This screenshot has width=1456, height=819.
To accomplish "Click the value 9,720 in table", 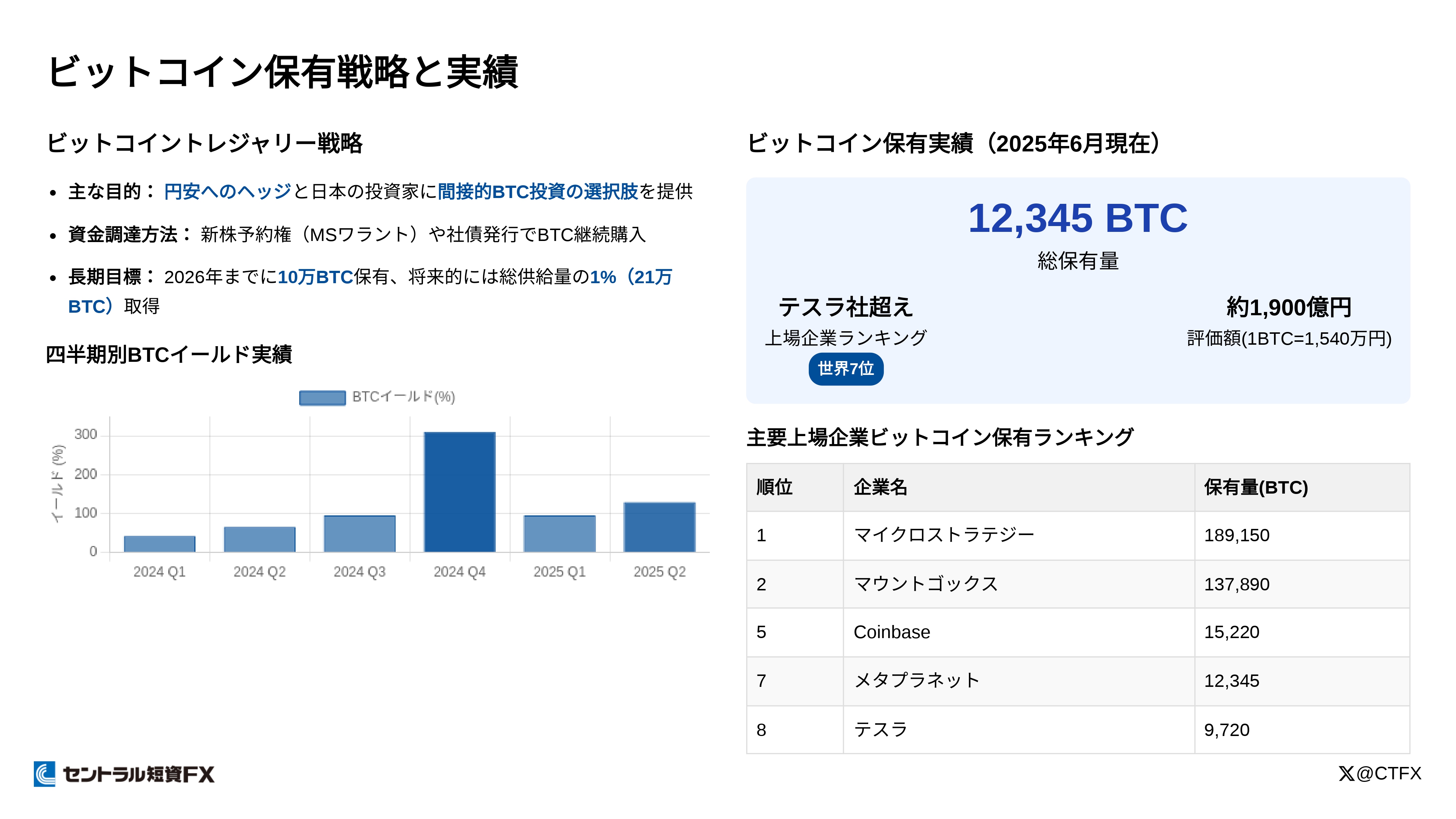I will coord(1227,730).
